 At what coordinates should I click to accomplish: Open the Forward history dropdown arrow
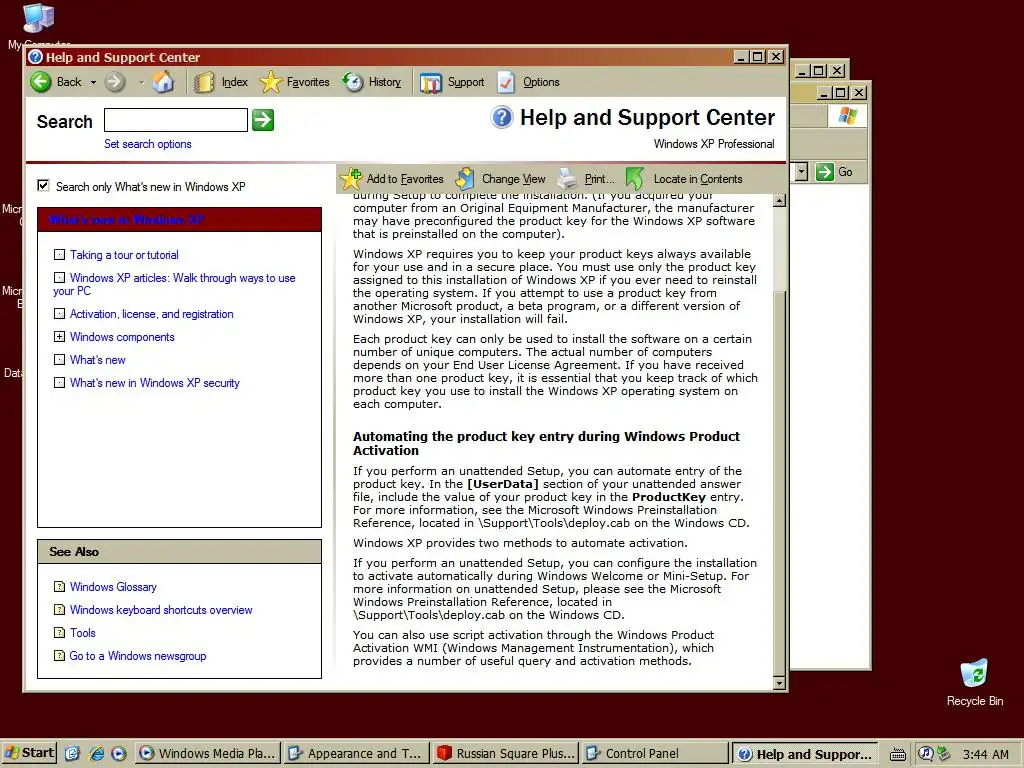tap(141, 82)
